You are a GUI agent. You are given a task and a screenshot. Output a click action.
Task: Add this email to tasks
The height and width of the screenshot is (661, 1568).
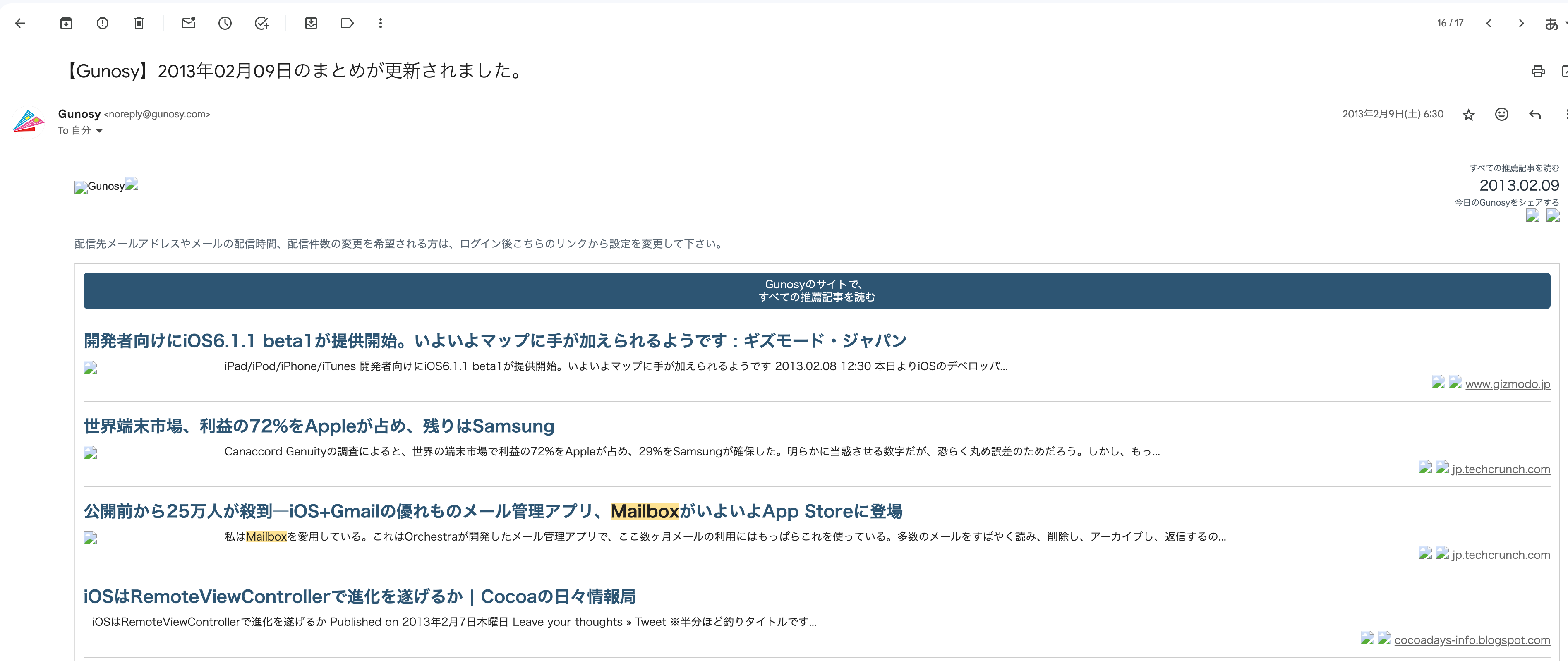(262, 23)
